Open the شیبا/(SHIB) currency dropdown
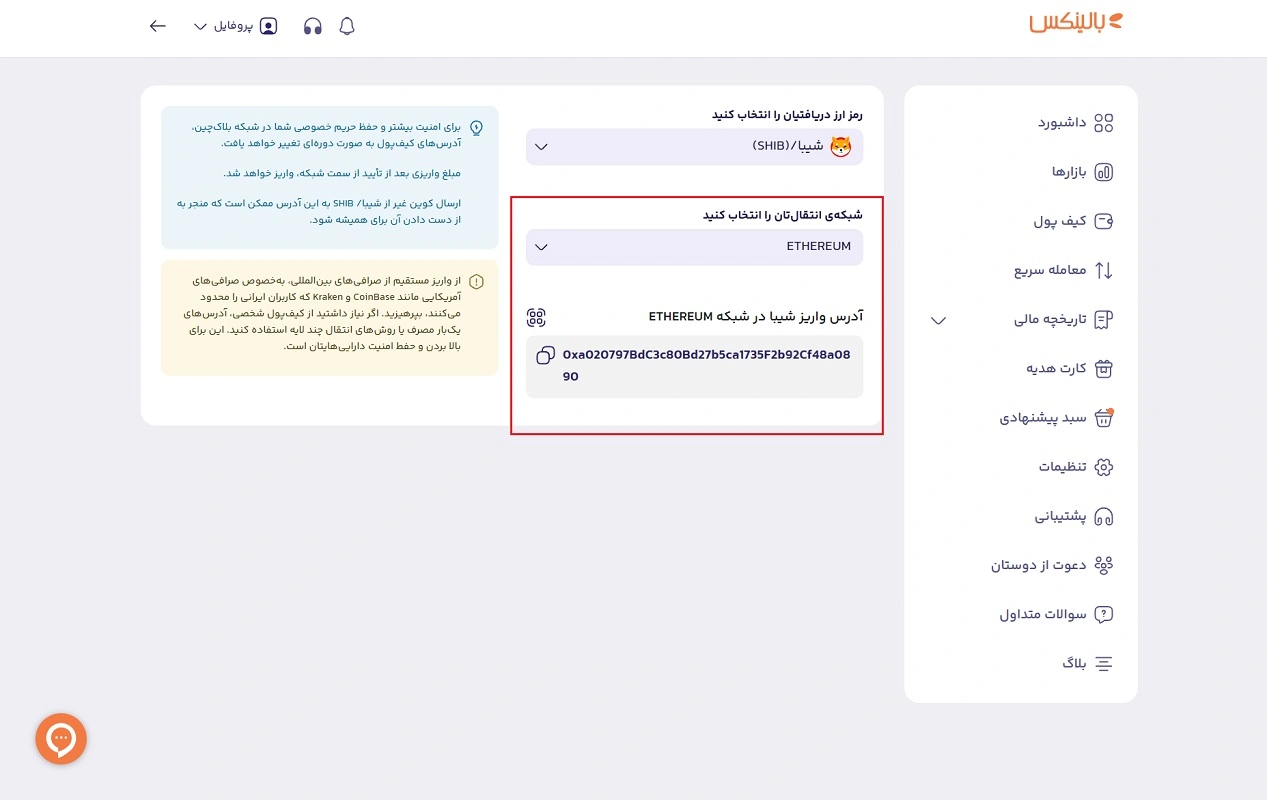The height and width of the screenshot is (800, 1267). click(694, 147)
